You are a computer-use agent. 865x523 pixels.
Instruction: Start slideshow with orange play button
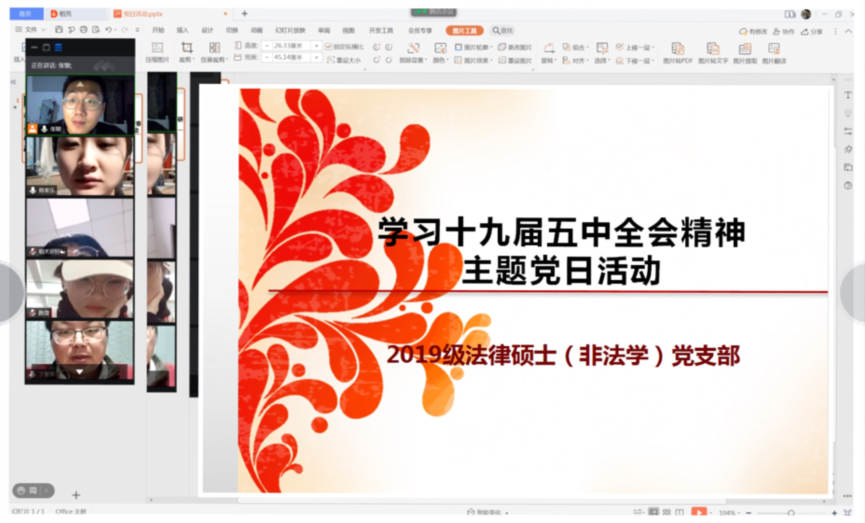[x=699, y=513]
